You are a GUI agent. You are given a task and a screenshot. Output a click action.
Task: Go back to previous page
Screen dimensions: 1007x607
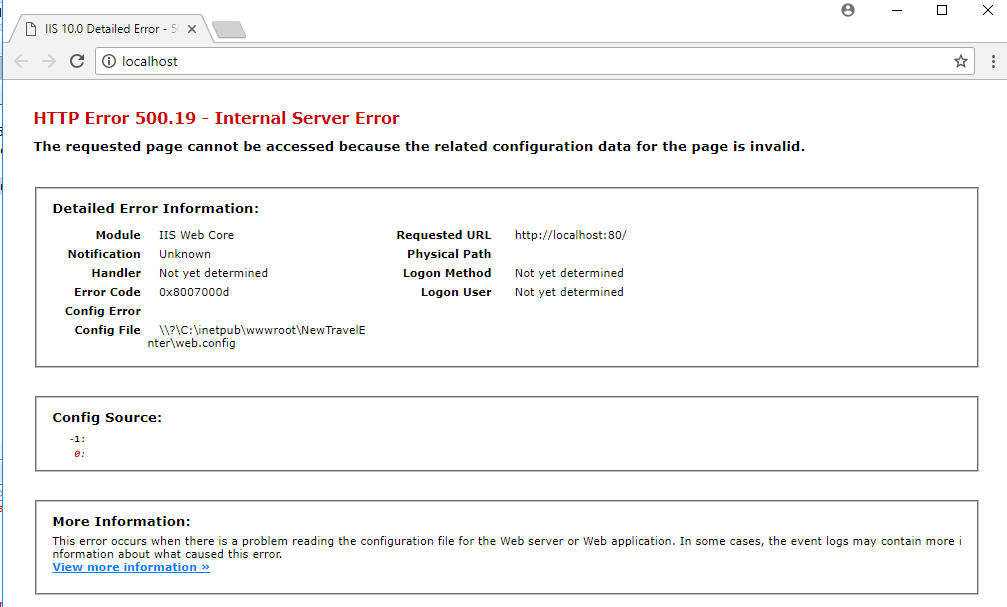[21, 61]
